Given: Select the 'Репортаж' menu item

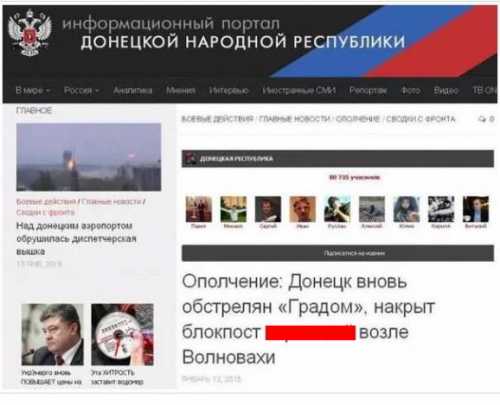Looking at the screenshot, I should pyautogui.click(x=368, y=90).
